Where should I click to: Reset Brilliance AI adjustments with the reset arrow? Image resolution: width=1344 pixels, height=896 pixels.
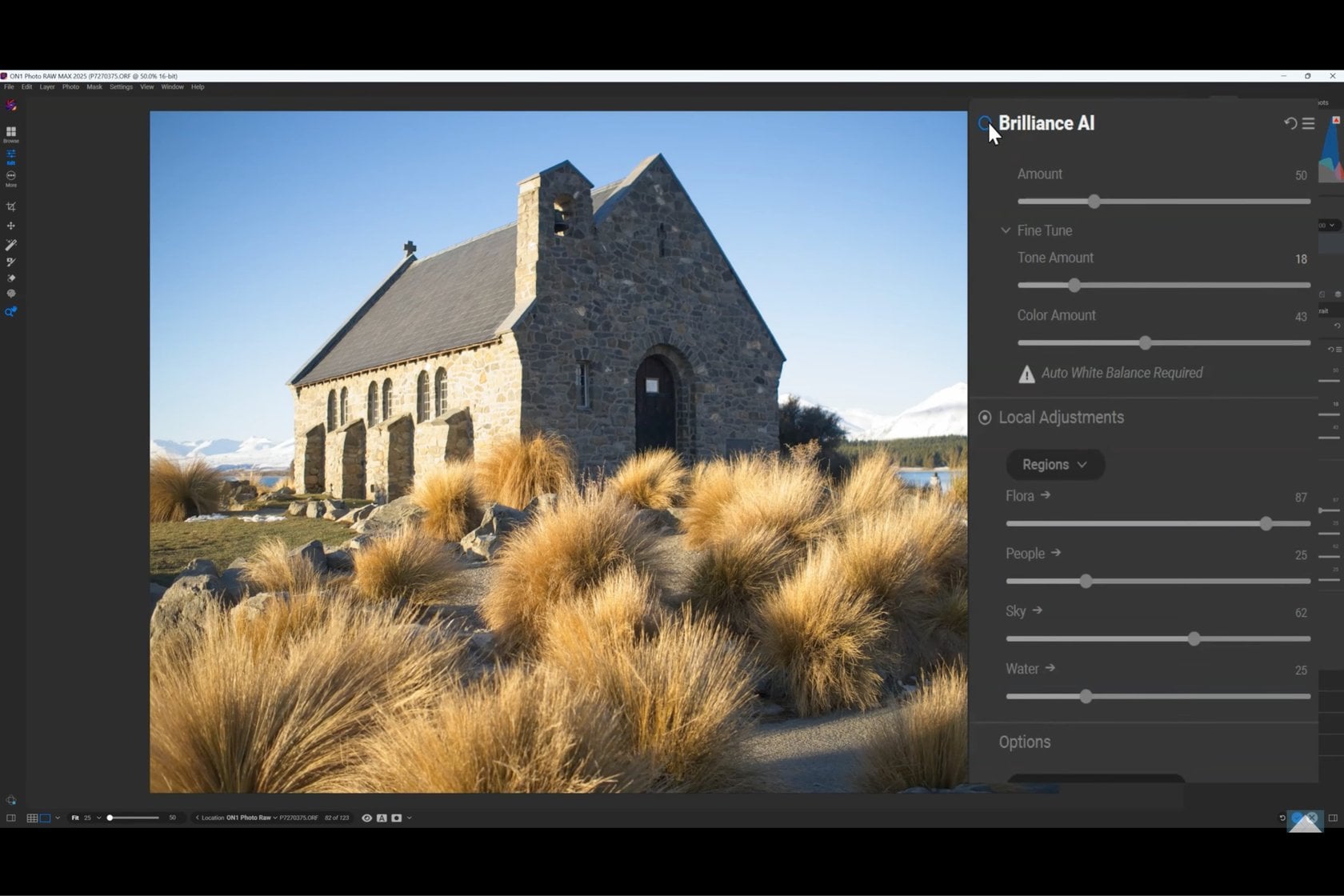click(x=1289, y=123)
